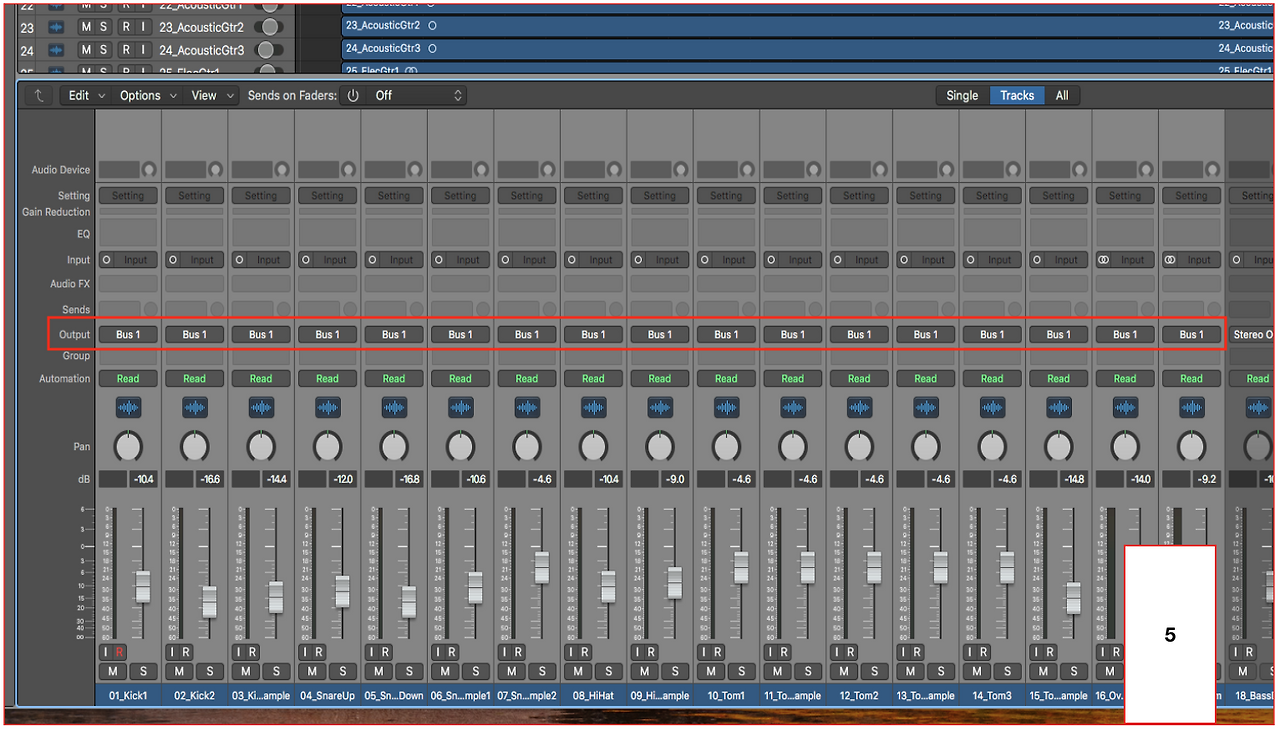Click the waveform icon on the 08_HiHat strip
Viewport: 1280px width, 731px height.
594,408
